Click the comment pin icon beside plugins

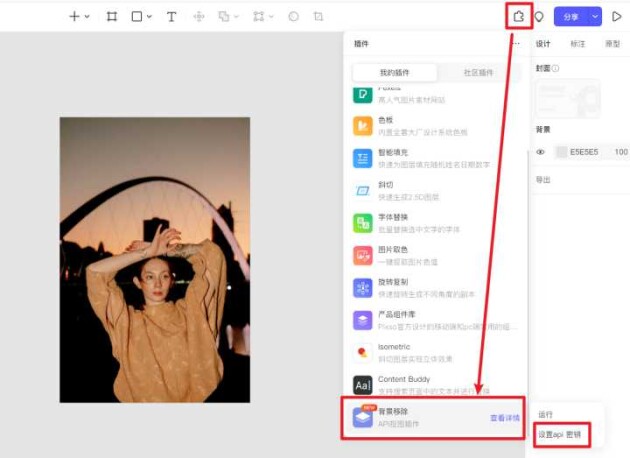(x=539, y=17)
